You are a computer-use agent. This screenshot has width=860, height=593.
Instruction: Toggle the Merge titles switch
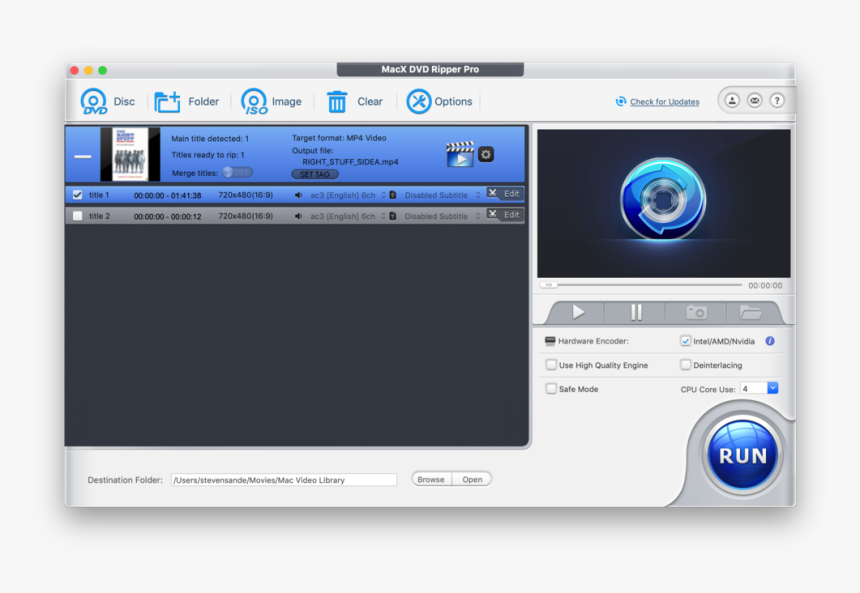(x=237, y=173)
